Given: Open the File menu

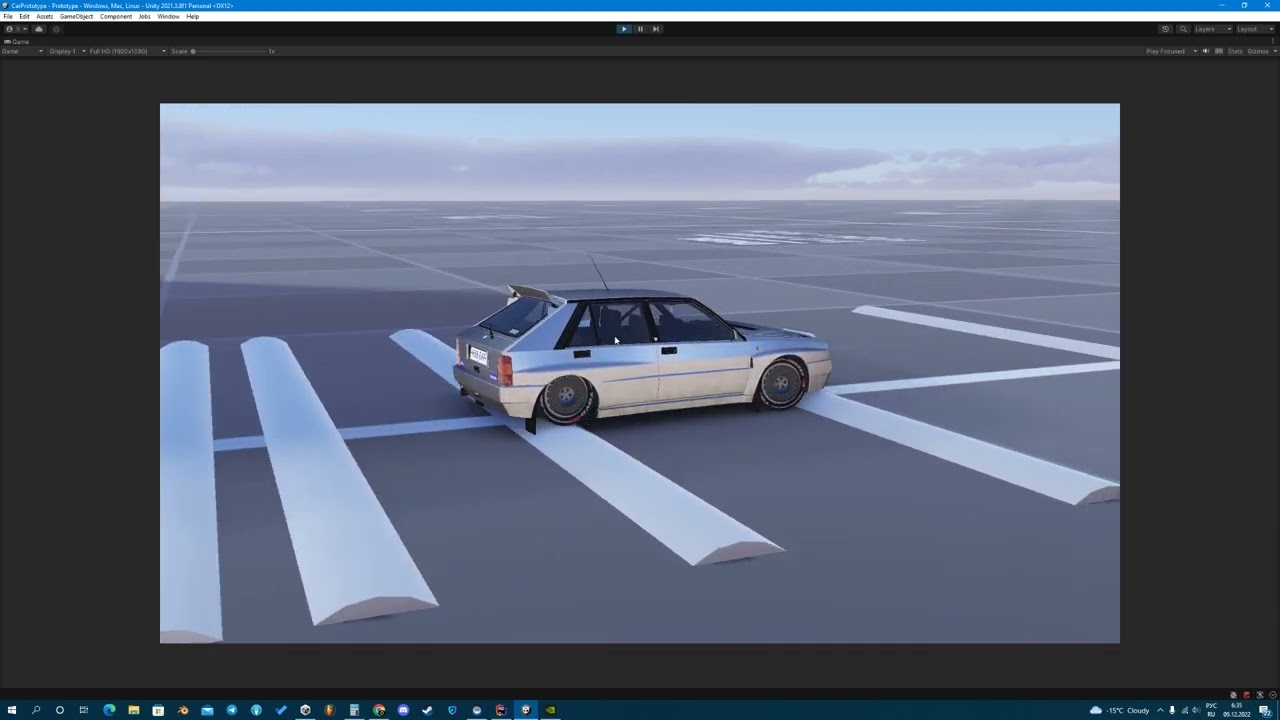Looking at the screenshot, I should [8, 16].
